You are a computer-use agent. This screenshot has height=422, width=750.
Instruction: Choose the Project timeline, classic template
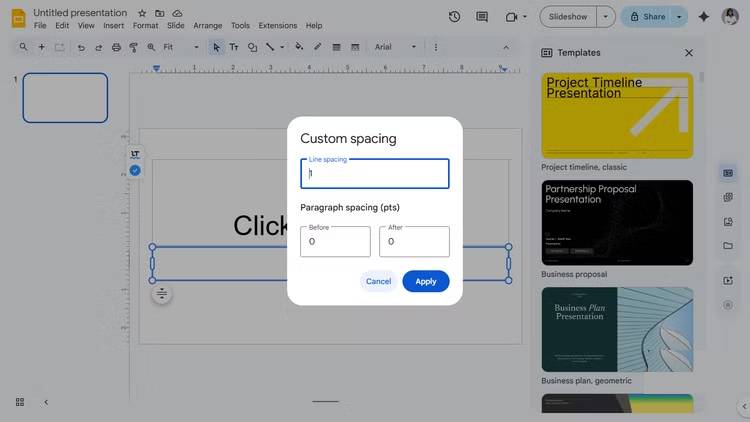pos(617,115)
